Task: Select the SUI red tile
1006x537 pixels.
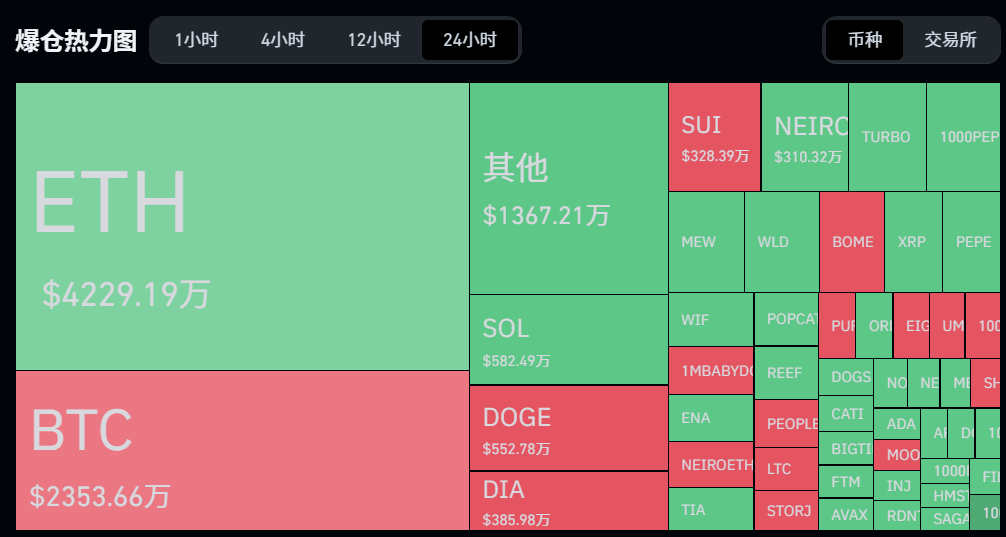Action: tap(714, 137)
